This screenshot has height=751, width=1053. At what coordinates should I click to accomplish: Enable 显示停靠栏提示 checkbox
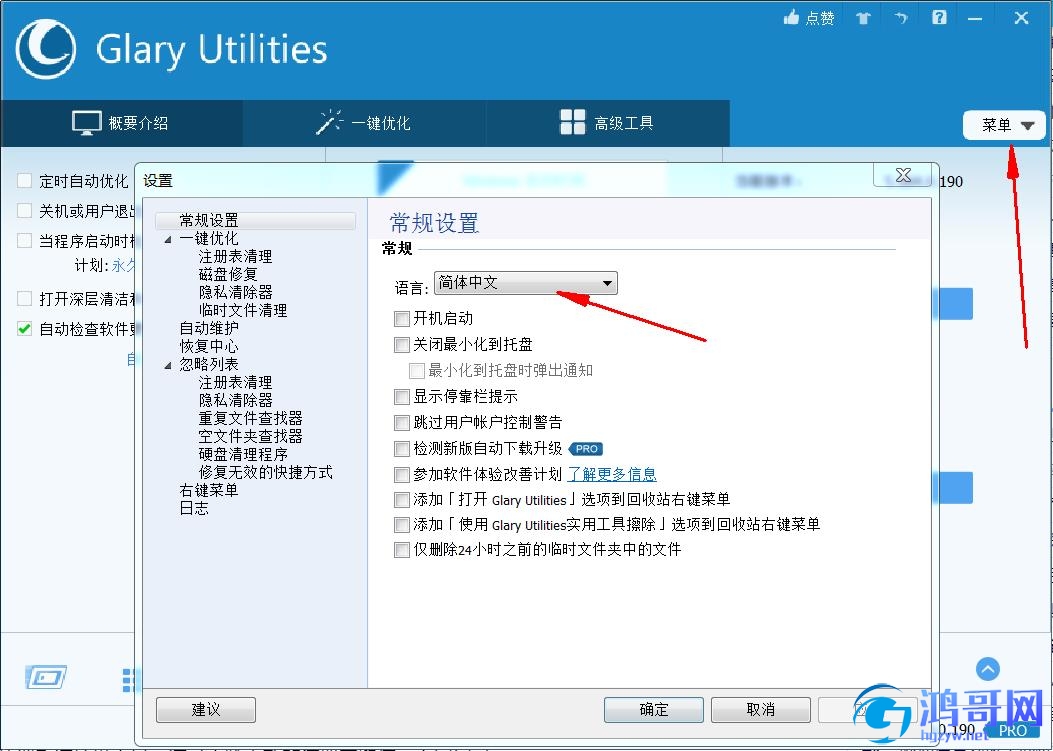402,397
